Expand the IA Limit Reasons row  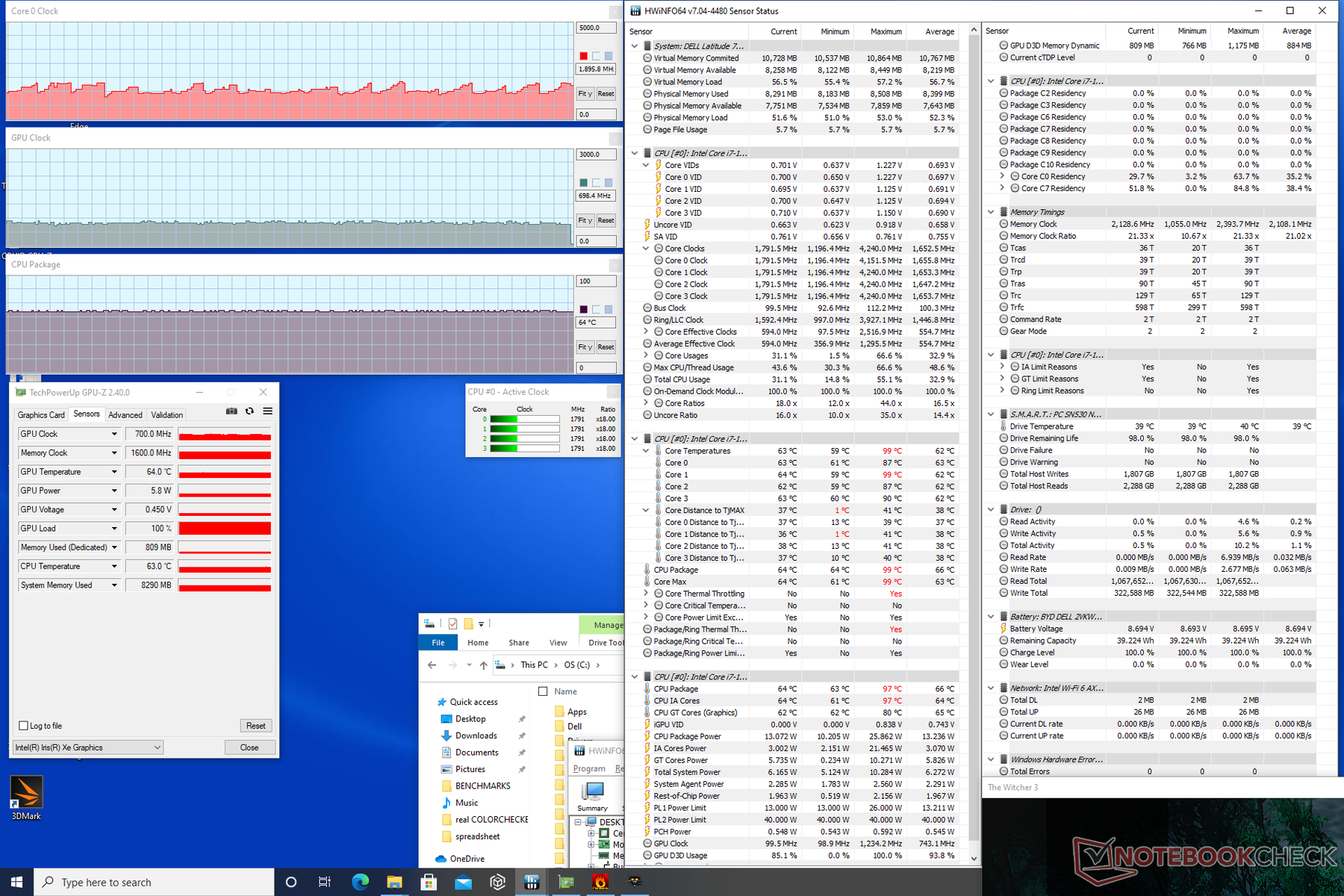[1002, 367]
